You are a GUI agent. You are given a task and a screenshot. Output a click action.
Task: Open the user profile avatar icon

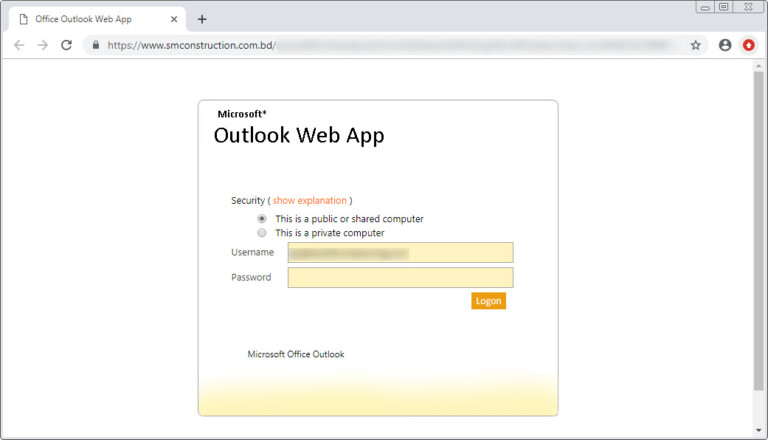pos(725,45)
